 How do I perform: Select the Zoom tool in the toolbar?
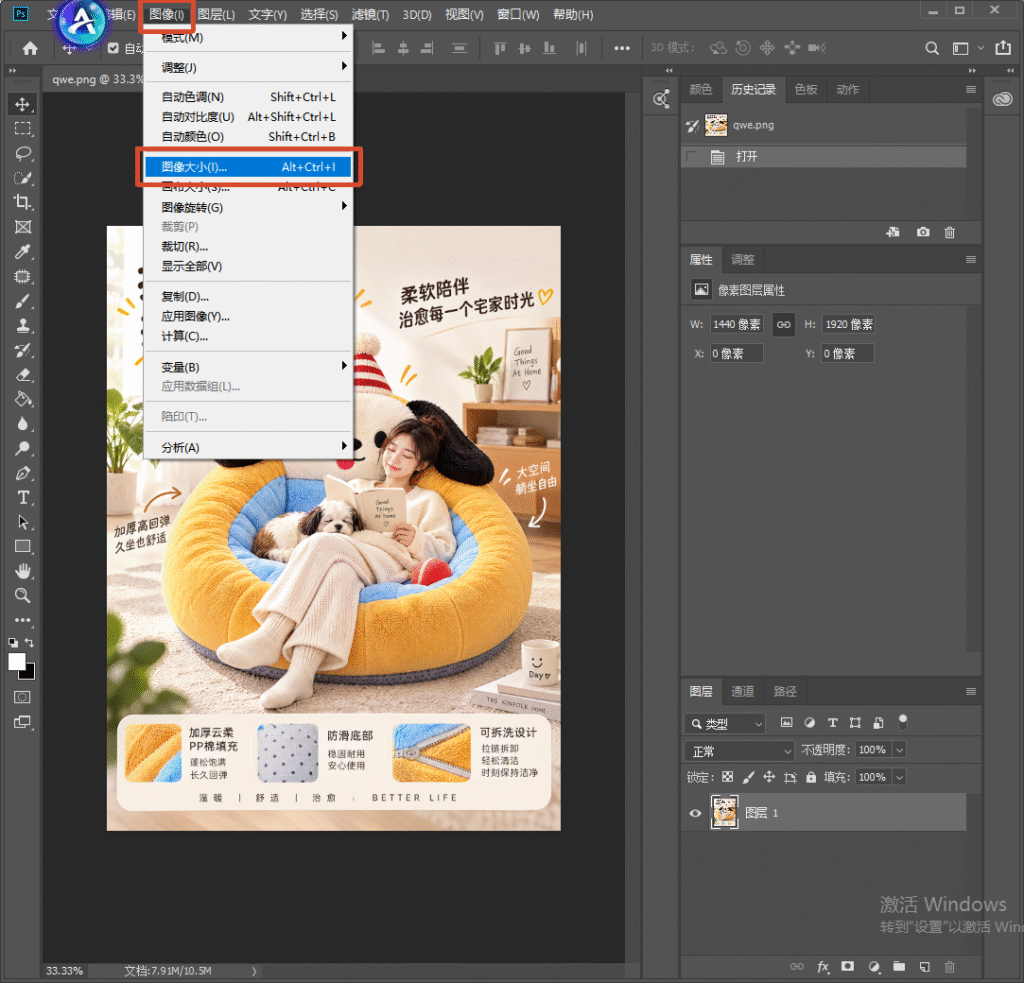[23, 596]
